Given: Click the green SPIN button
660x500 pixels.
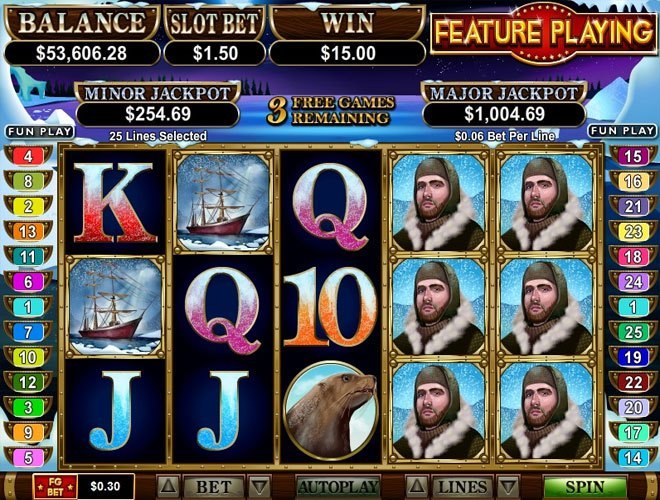Looking at the screenshot, I should (x=585, y=487).
